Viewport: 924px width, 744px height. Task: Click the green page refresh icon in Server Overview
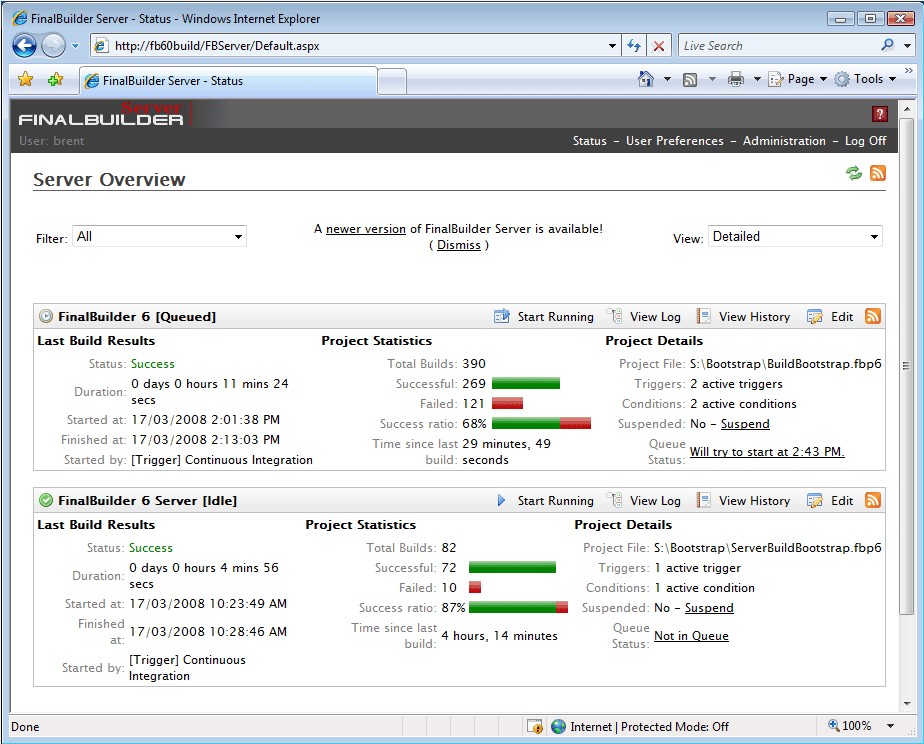(853, 173)
